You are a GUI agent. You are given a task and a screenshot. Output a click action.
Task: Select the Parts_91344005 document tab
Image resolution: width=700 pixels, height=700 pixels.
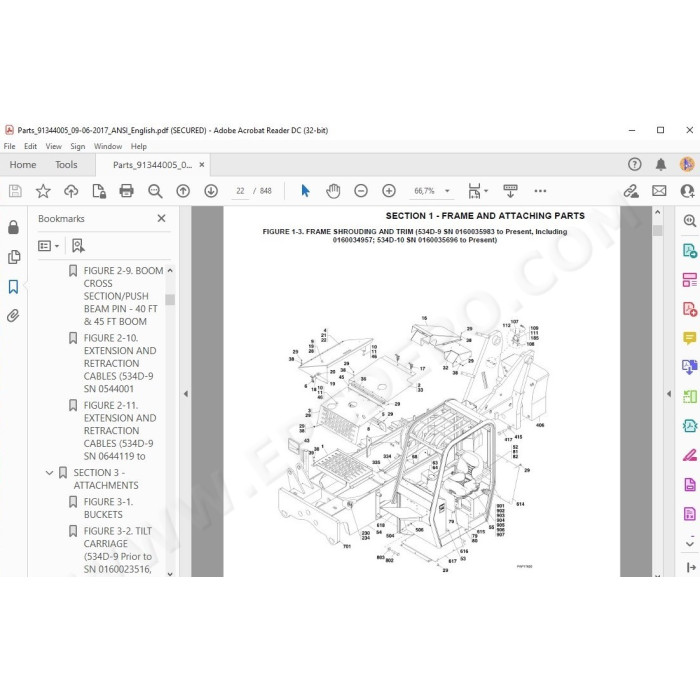point(152,165)
